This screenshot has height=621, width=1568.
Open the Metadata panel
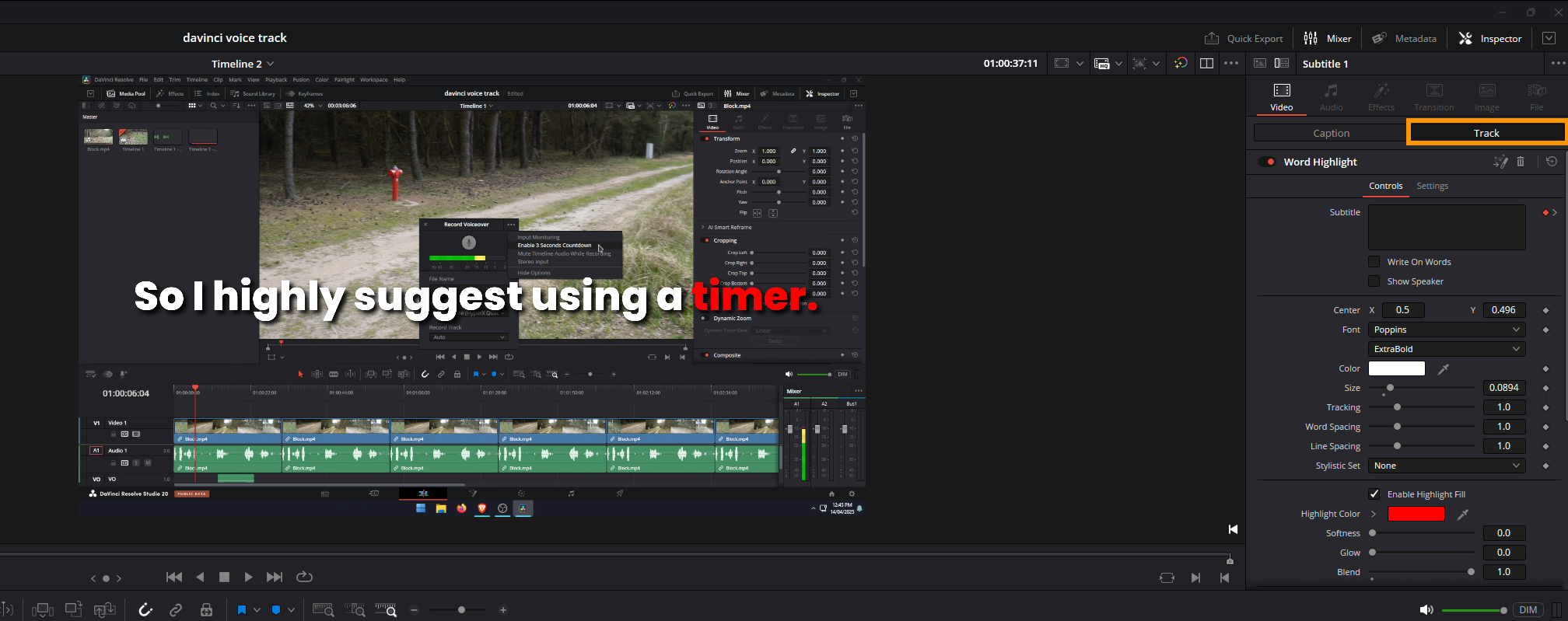click(1404, 38)
